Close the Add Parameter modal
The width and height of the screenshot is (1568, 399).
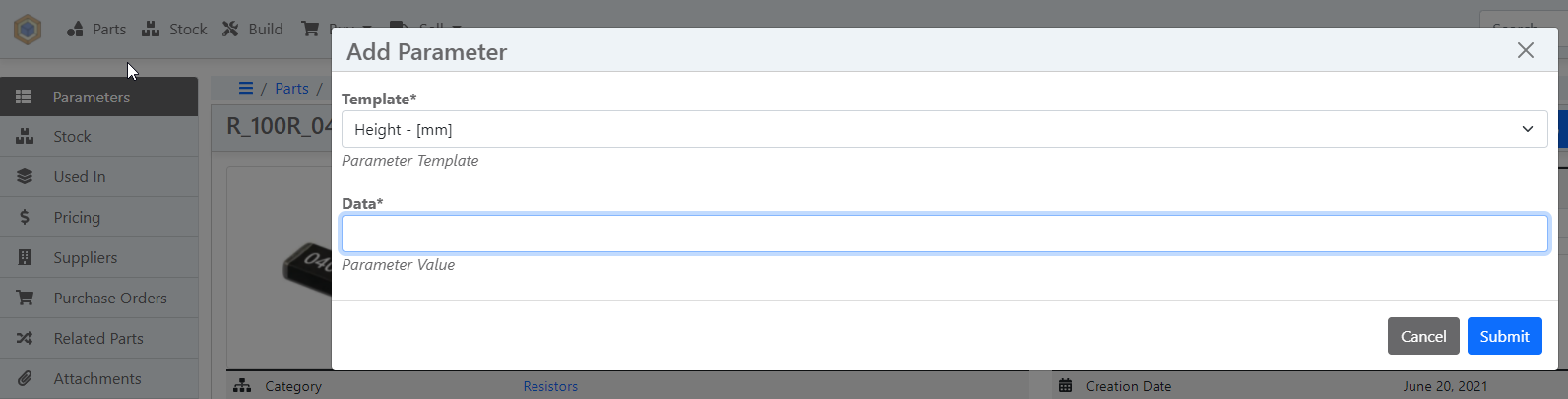tap(1525, 50)
